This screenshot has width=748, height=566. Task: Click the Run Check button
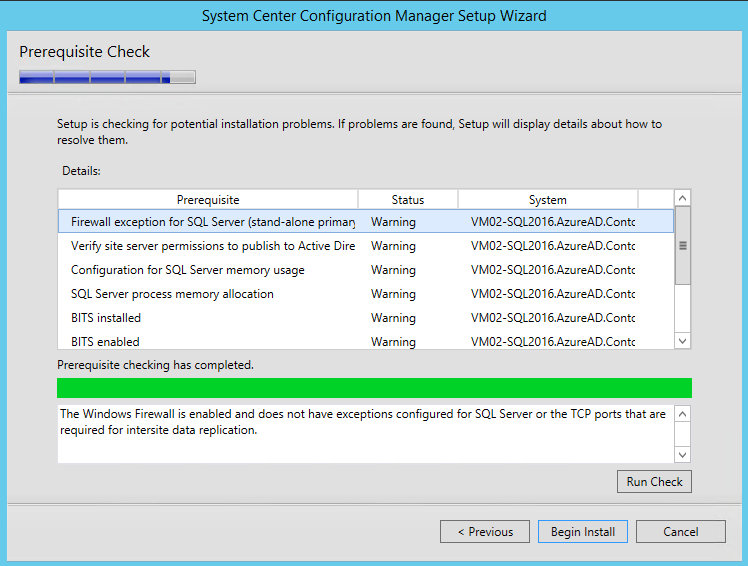coord(654,482)
